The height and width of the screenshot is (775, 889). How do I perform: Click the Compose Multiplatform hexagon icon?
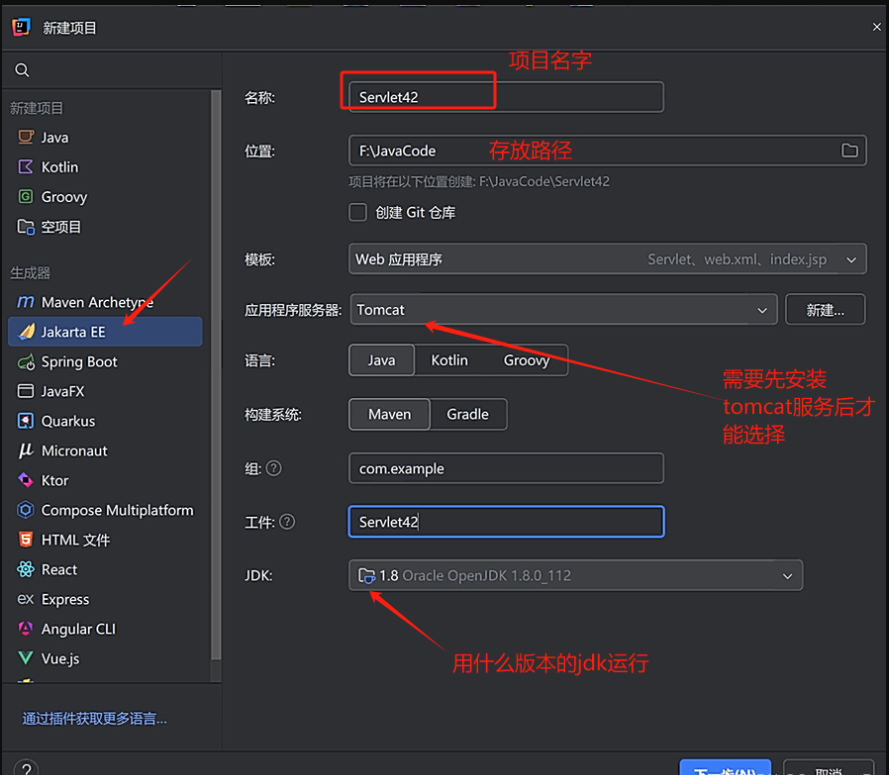[x=26, y=510]
